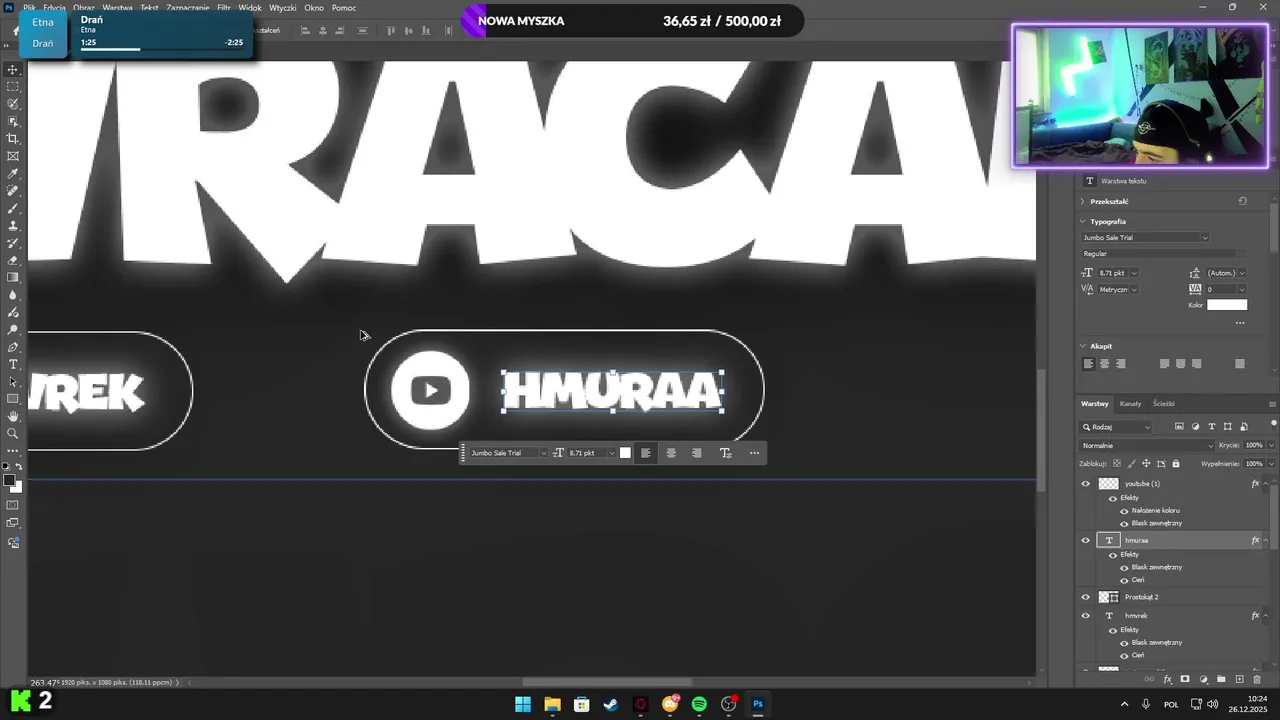
Task: Click the warp text icon in floating bar
Action: (x=725, y=453)
